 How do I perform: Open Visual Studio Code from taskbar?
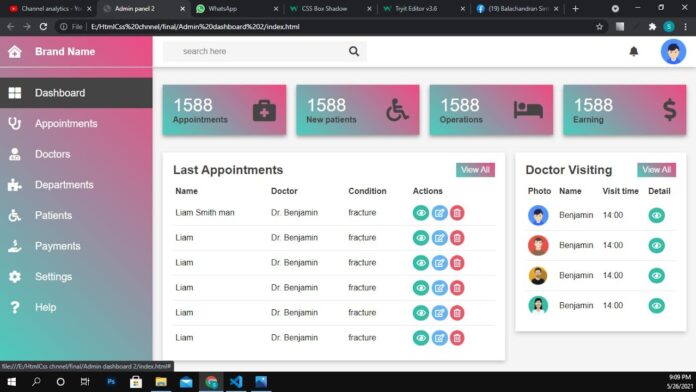pyautogui.click(x=236, y=382)
